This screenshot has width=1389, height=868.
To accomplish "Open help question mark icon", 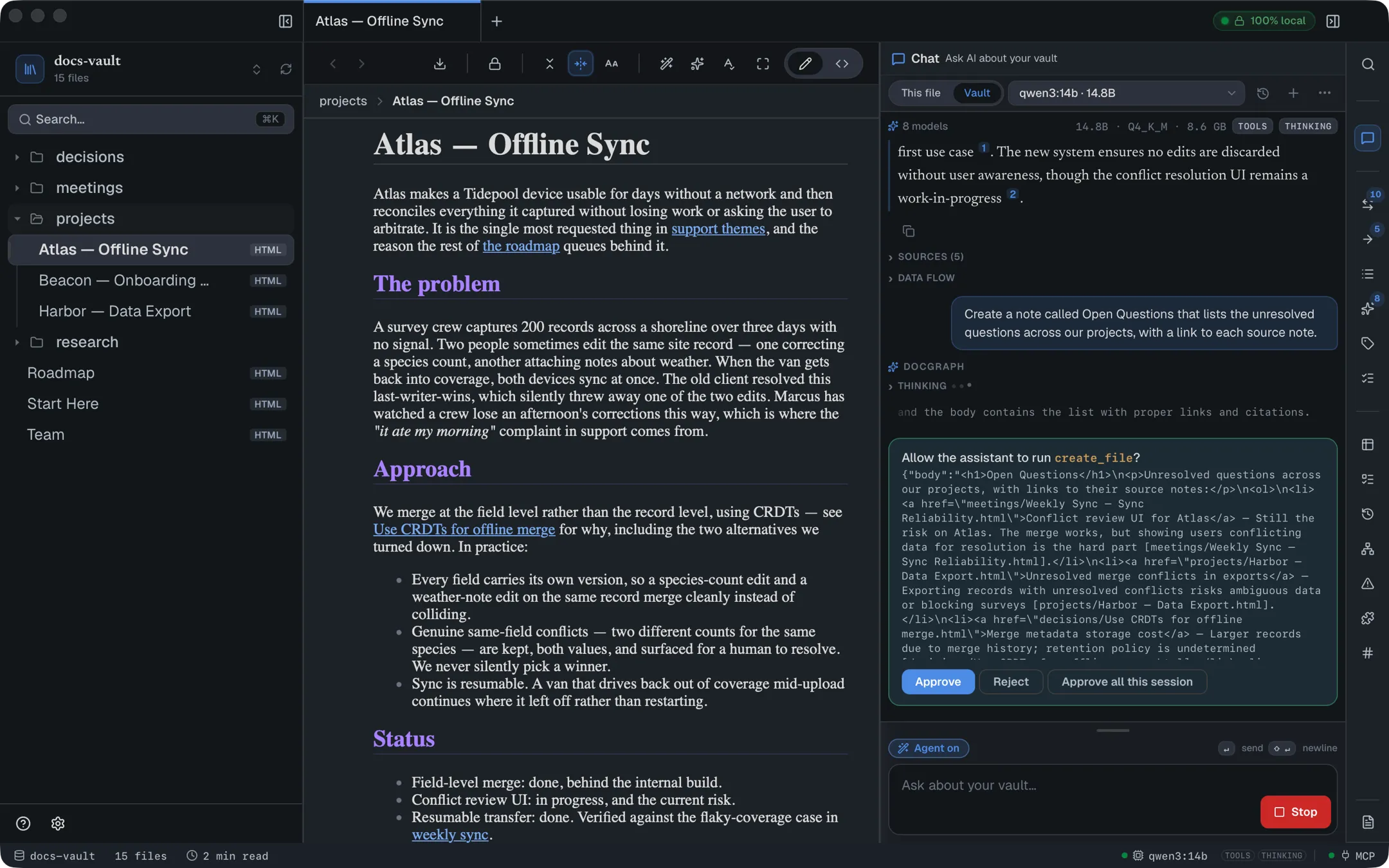I will [23, 824].
